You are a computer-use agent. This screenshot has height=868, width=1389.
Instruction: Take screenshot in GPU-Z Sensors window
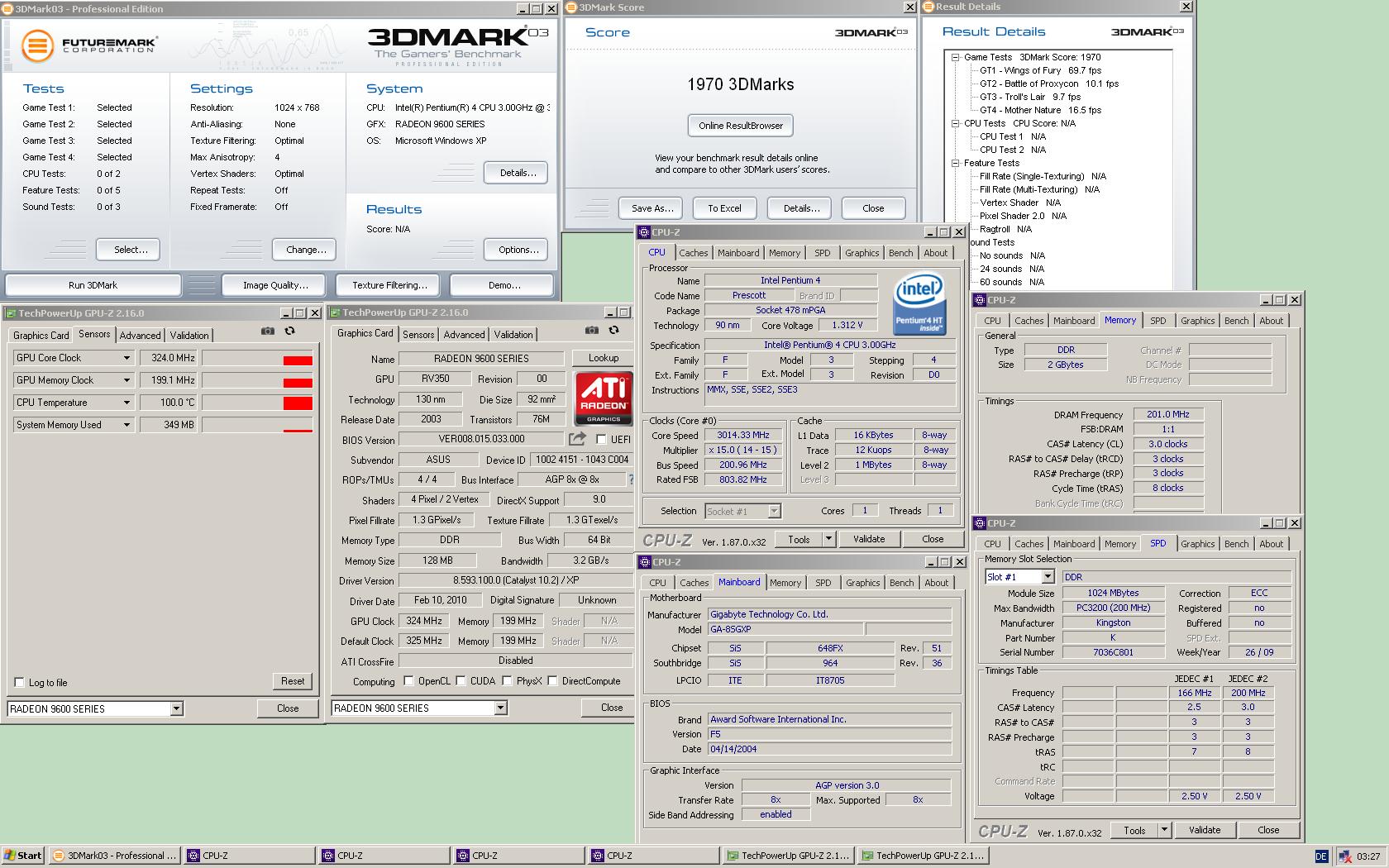pos(268,331)
